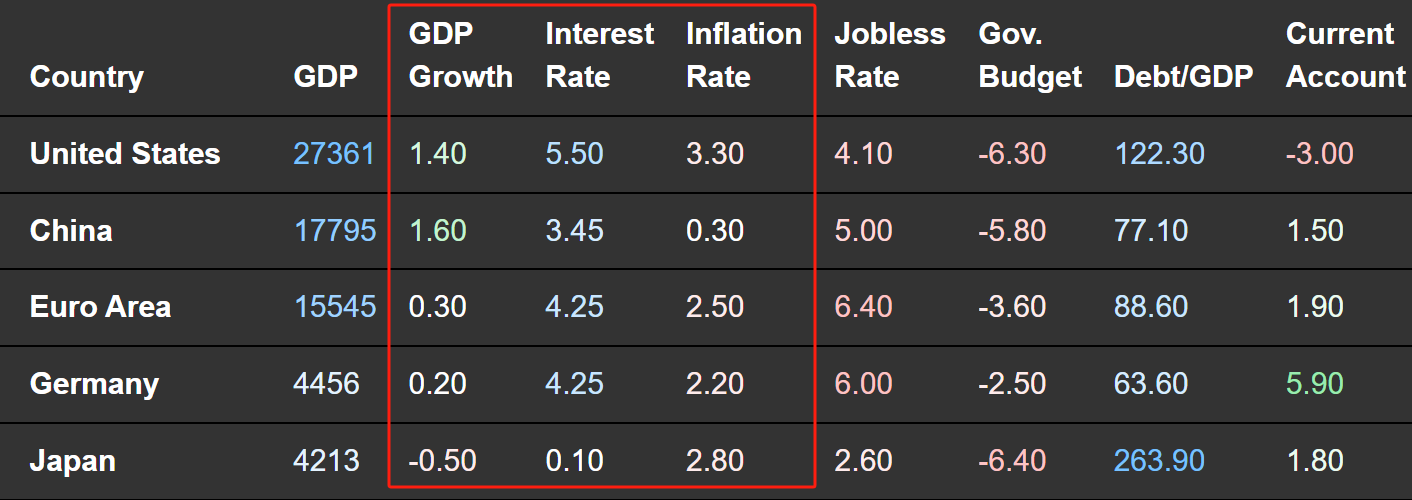Click the Inflation Rate column header
Screen dimensions: 1412x500
click(744, 55)
